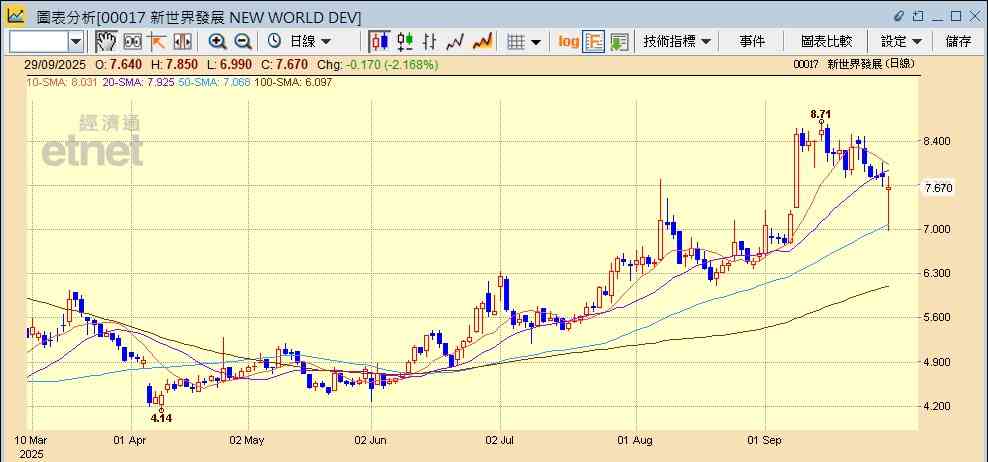Maximize the chart analysis window

(956, 16)
